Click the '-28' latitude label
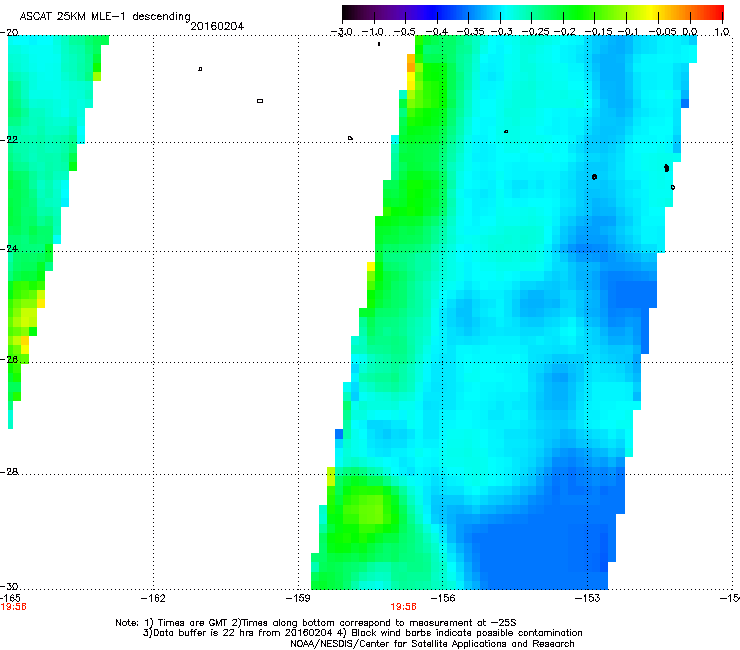 click(9, 472)
